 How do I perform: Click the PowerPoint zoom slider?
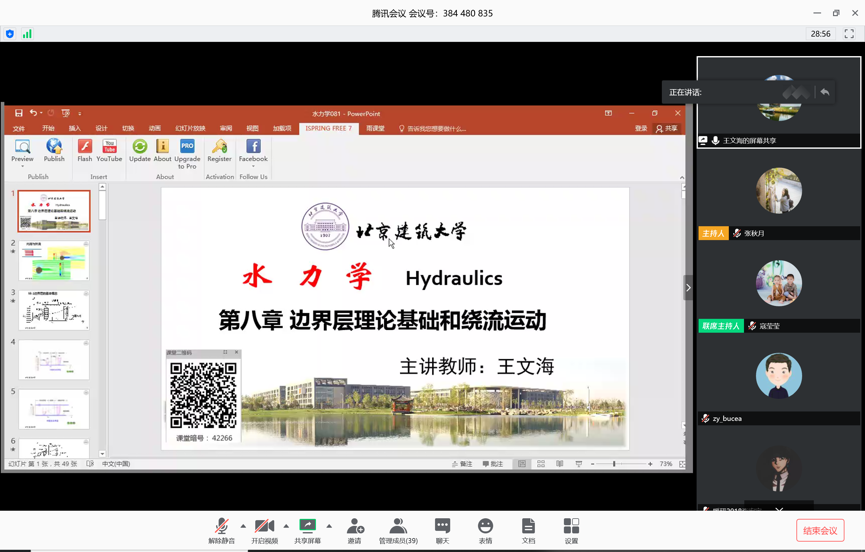coord(614,464)
